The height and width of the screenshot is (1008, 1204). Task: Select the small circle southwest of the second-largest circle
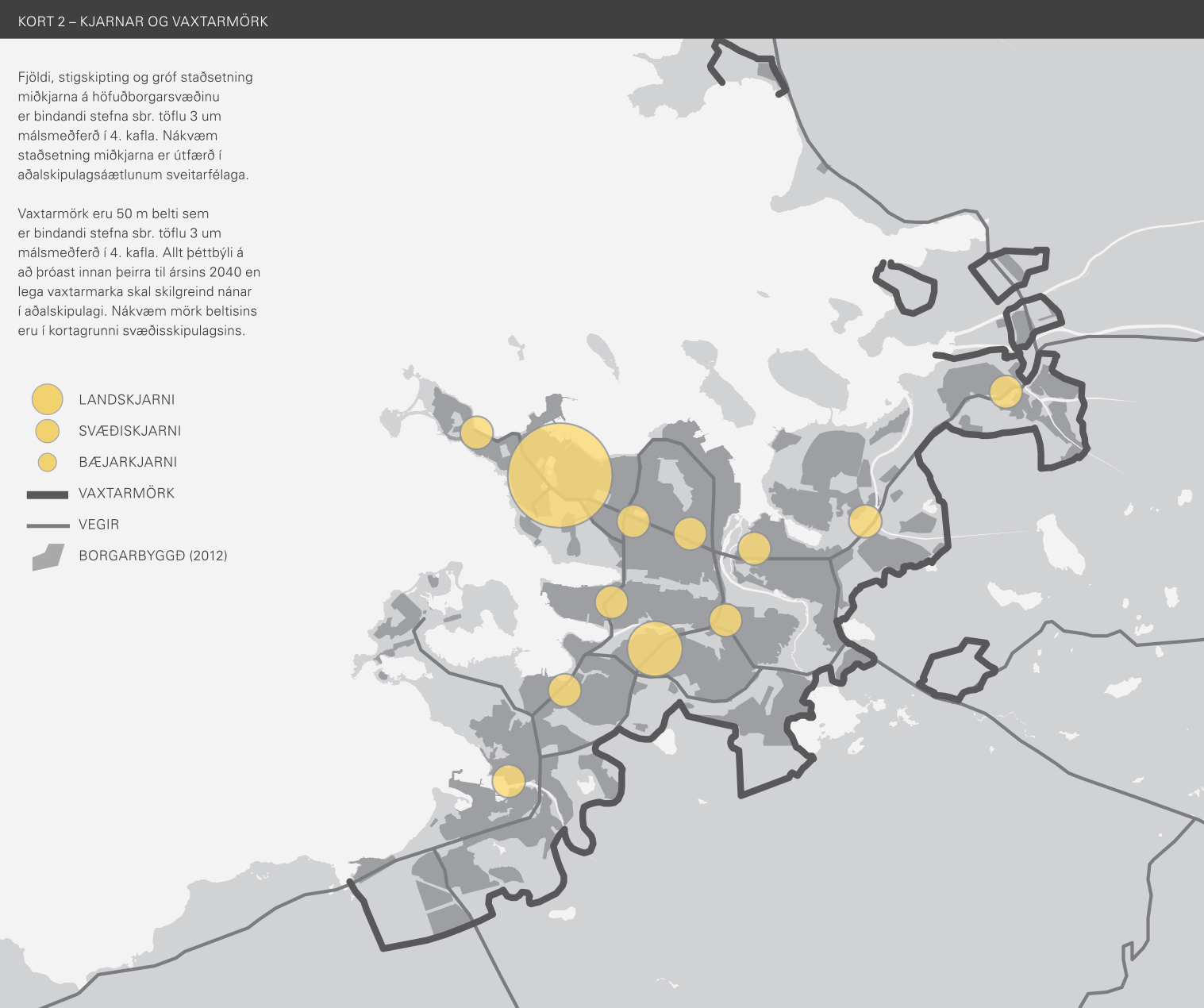[x=564, y=690]
